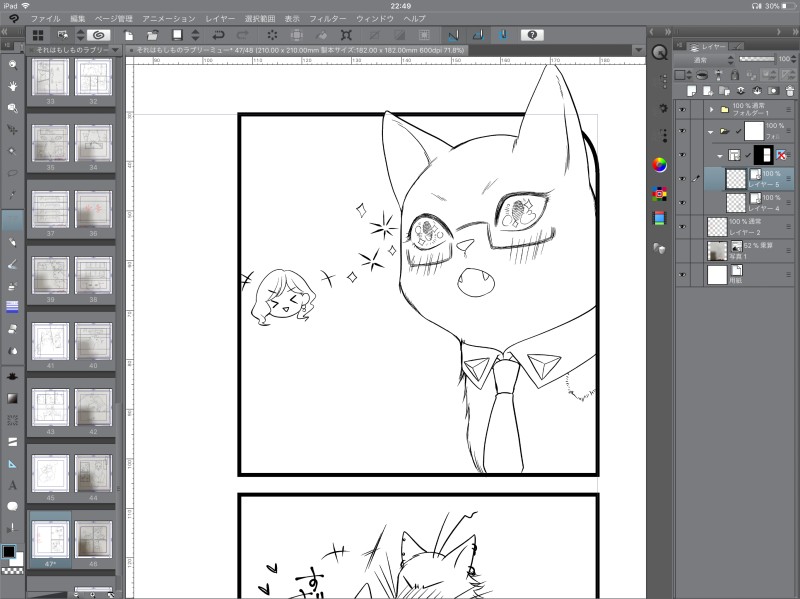The width and height of the screenshot is (800, 599).
Task: Select the Text tool
Action: pos(13,485)
